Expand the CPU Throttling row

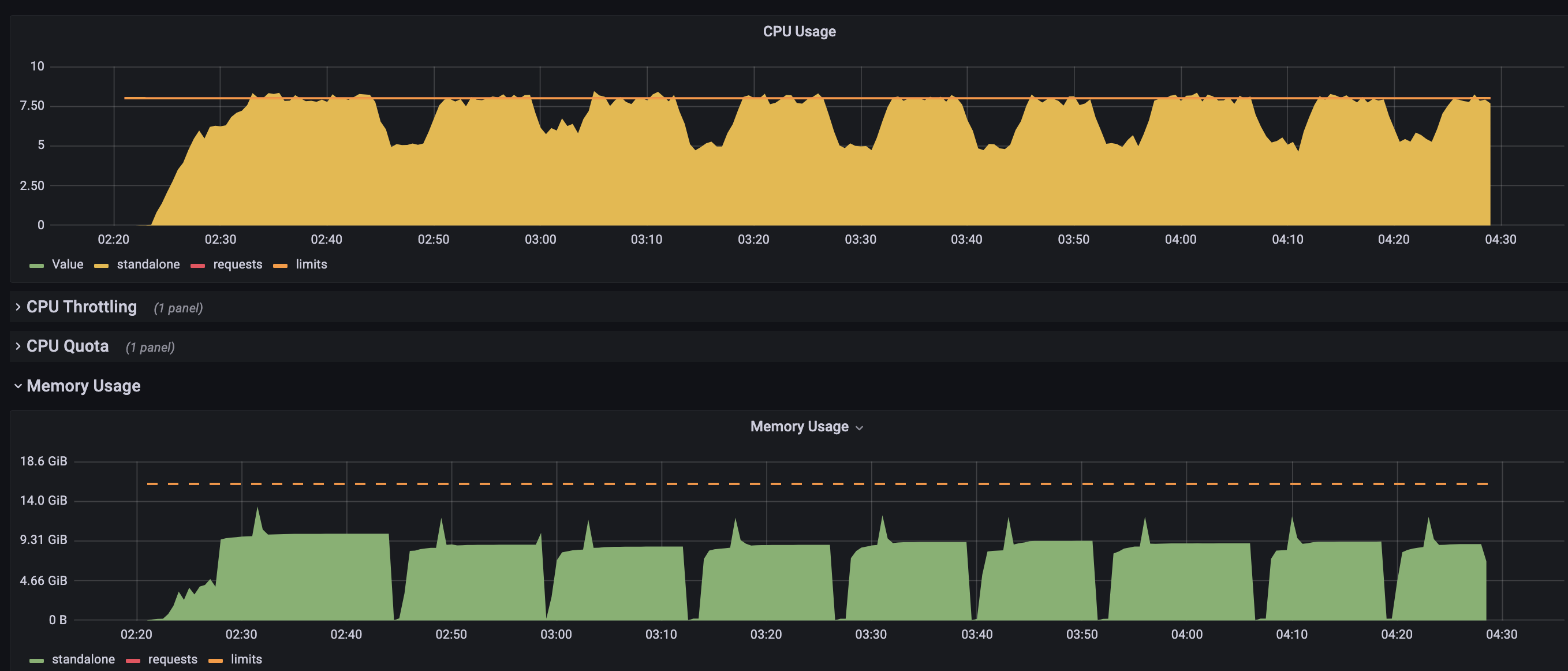point(81,307)
